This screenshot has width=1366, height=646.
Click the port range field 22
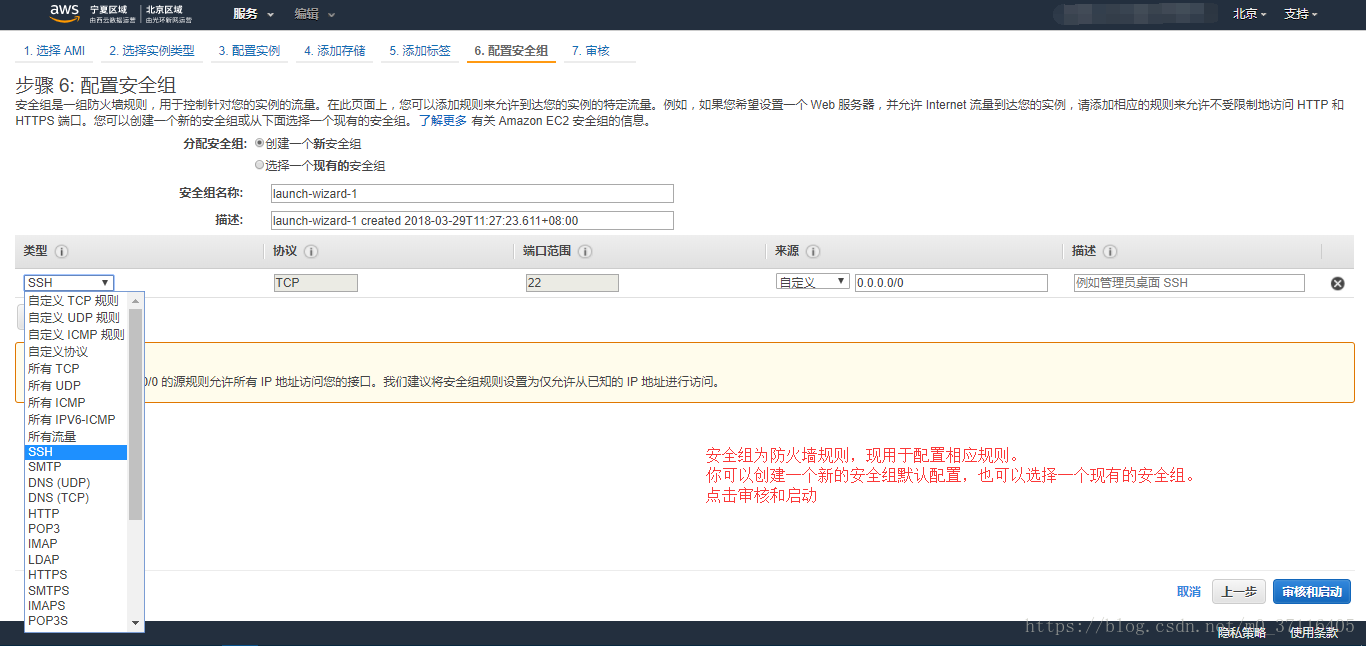click(x=572, y=283)
